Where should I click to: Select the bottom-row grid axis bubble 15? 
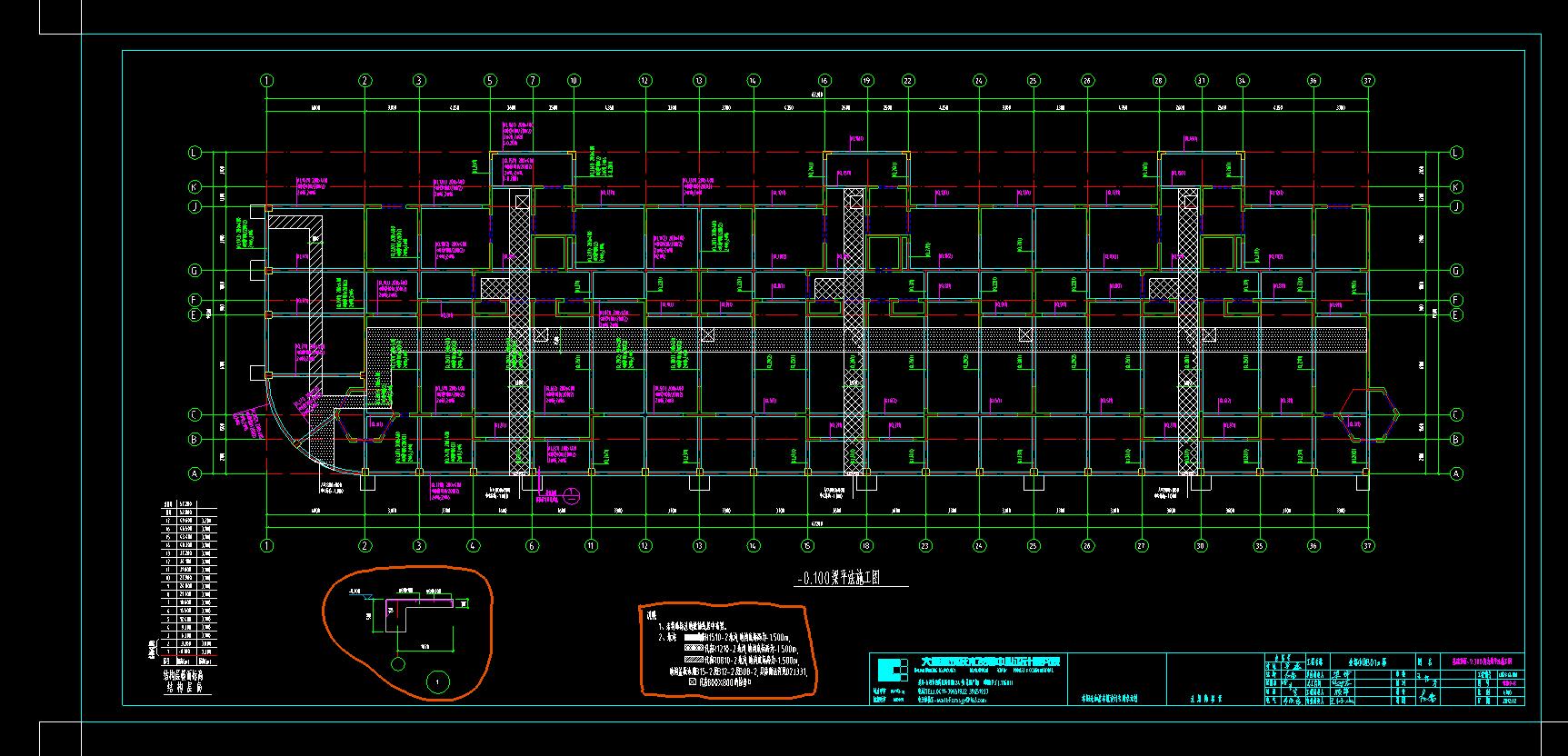(x=807, y=546)
